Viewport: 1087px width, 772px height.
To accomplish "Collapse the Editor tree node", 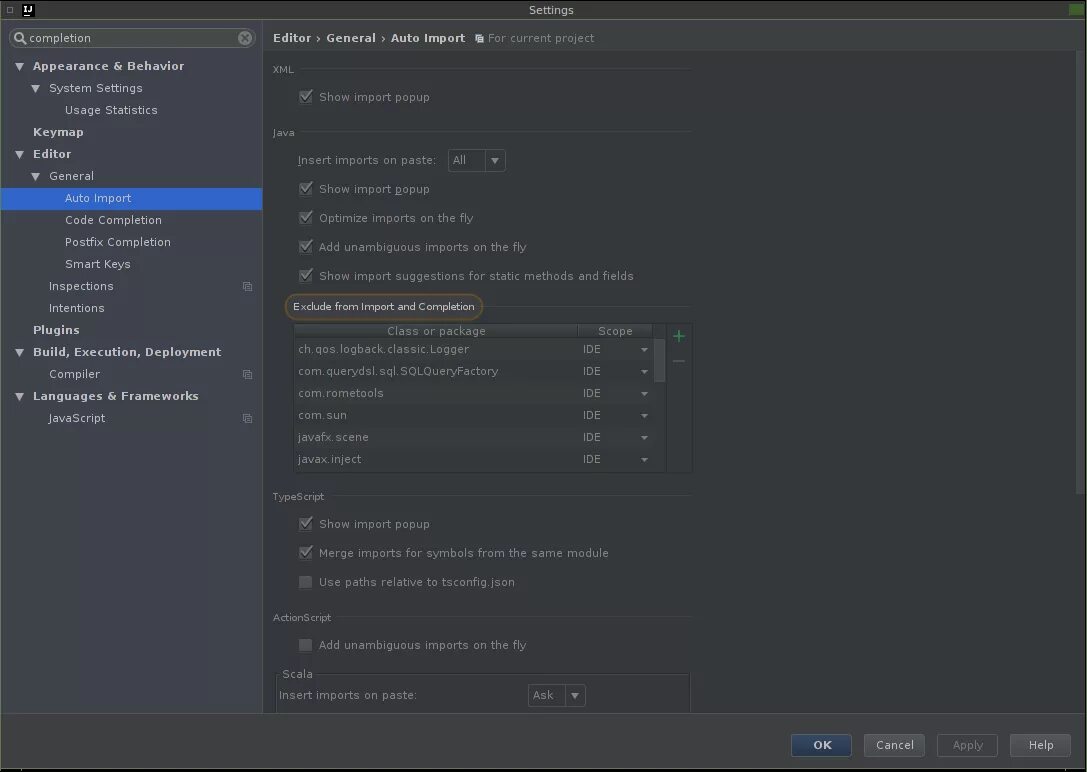I will click(19, 155).
